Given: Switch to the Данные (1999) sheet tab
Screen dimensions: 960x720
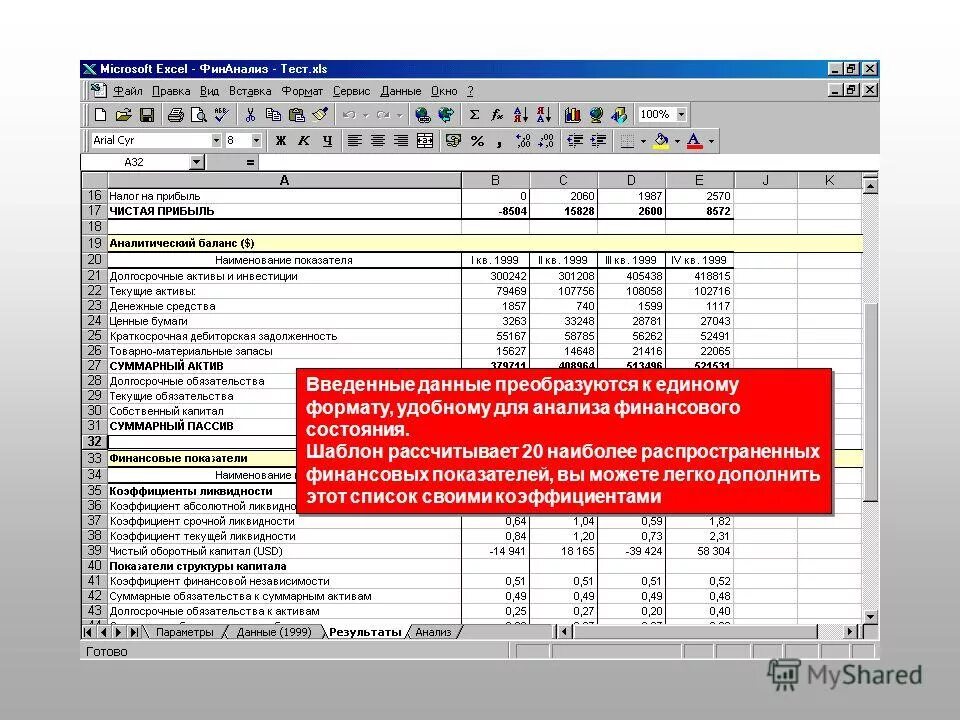Looking at the screenshot, I should click(274, 632).
